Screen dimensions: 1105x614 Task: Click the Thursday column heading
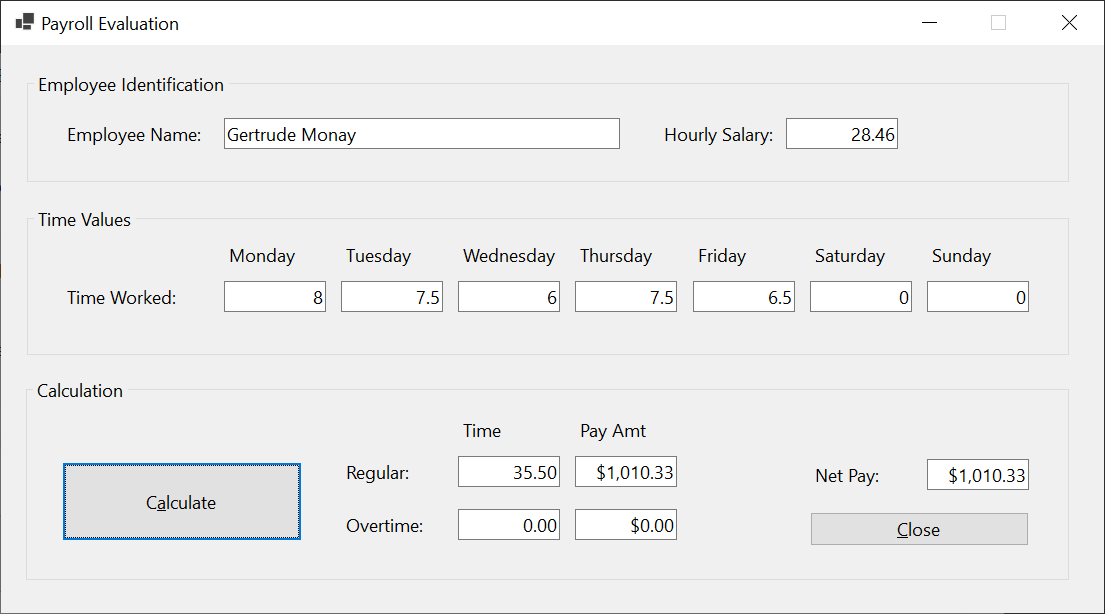point(616,256)
